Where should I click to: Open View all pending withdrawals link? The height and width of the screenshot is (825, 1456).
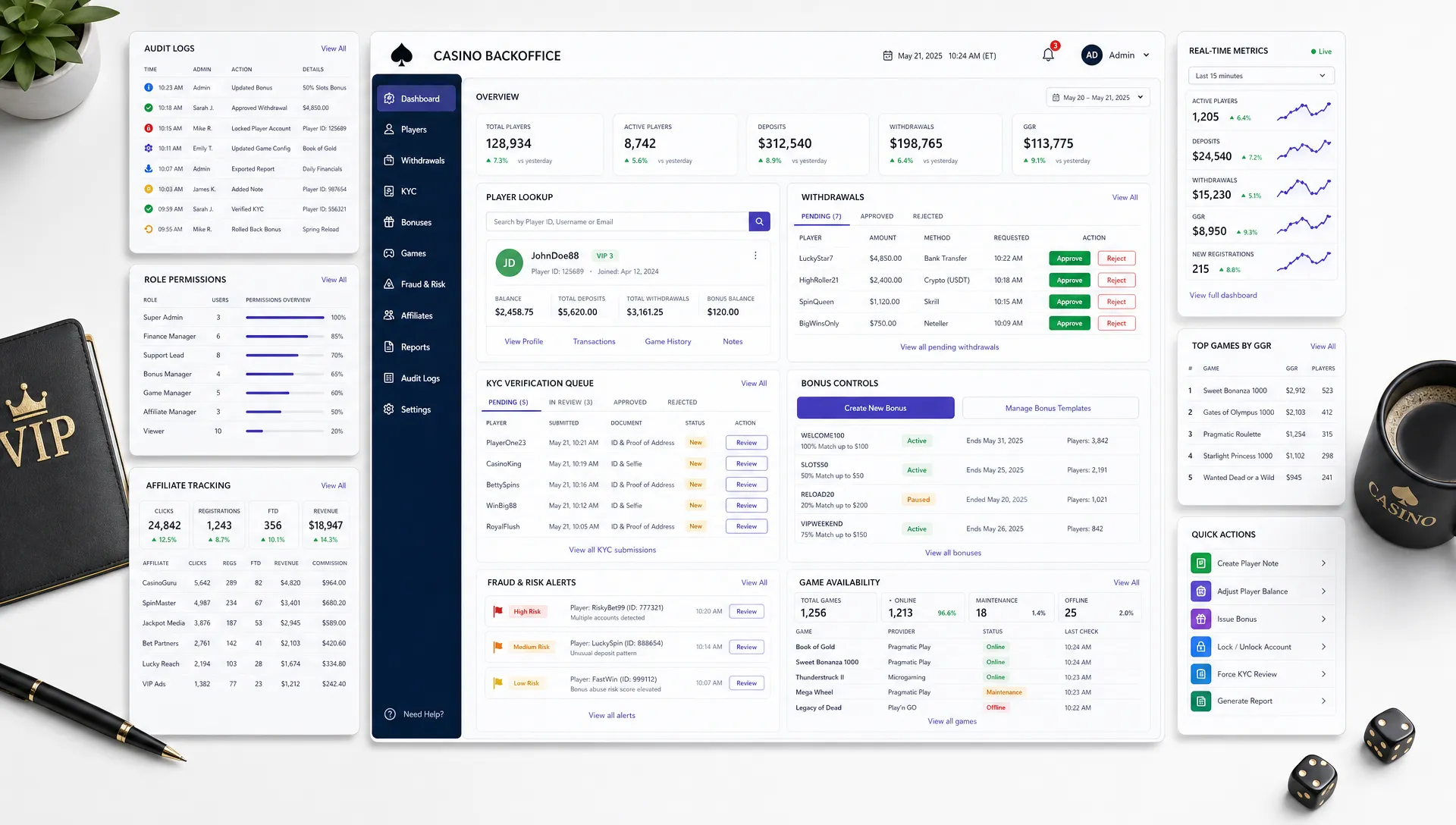pos(949,347)
